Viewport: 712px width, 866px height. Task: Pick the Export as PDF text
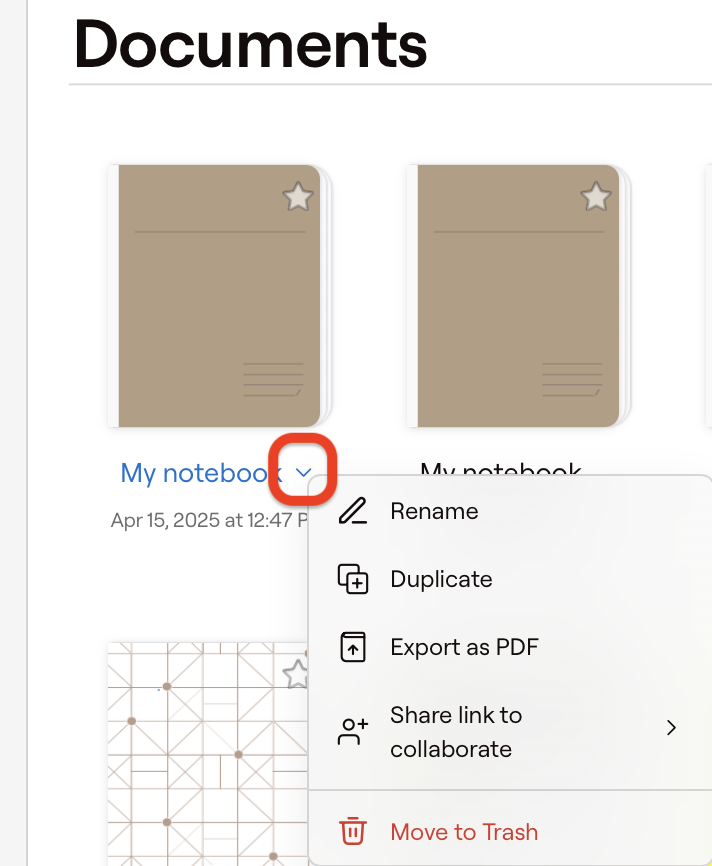click(464, 647)
